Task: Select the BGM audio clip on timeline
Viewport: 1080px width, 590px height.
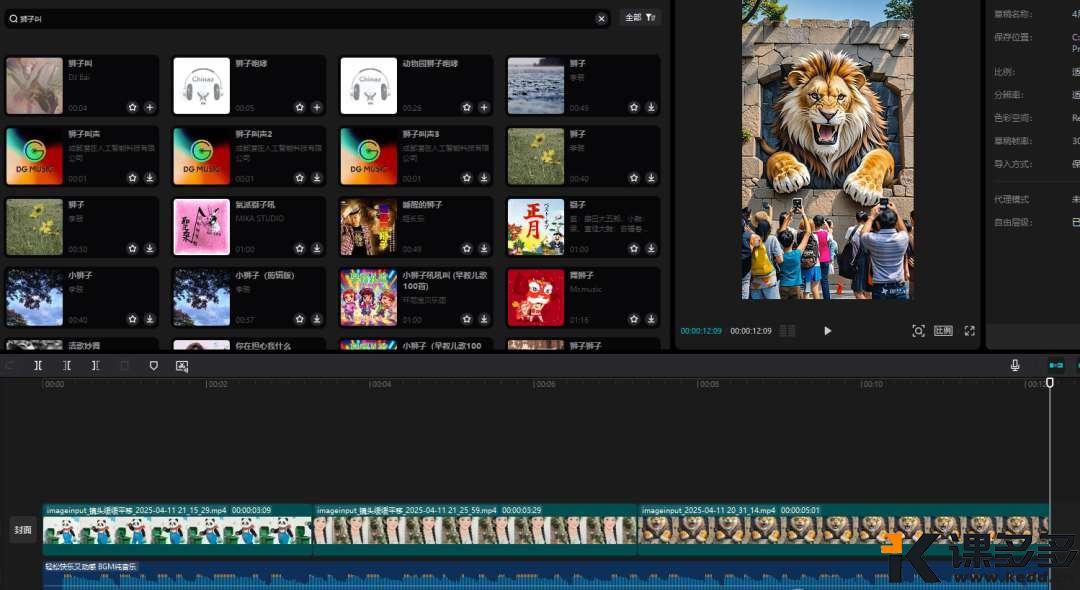Action: pyautogui.click(x=546, y=576)
